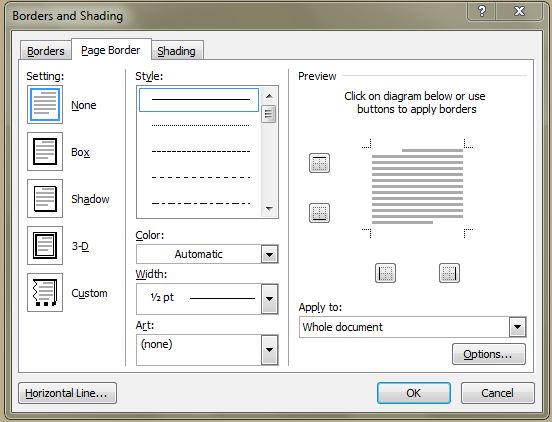Choose the Custom border setting icon
The width and height of the screenshot is (552, 422).
(x=45, y=292)
